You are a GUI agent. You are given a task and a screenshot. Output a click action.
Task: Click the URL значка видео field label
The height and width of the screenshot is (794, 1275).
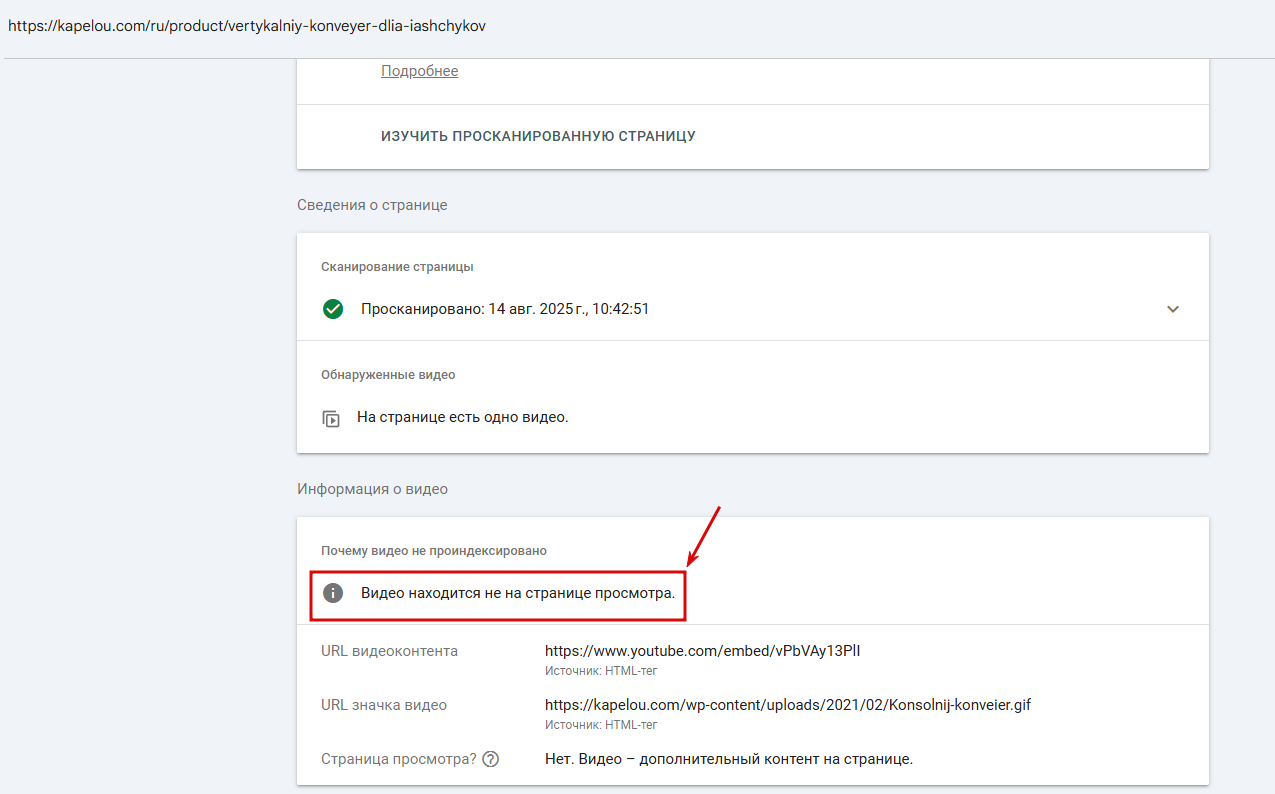384,705
